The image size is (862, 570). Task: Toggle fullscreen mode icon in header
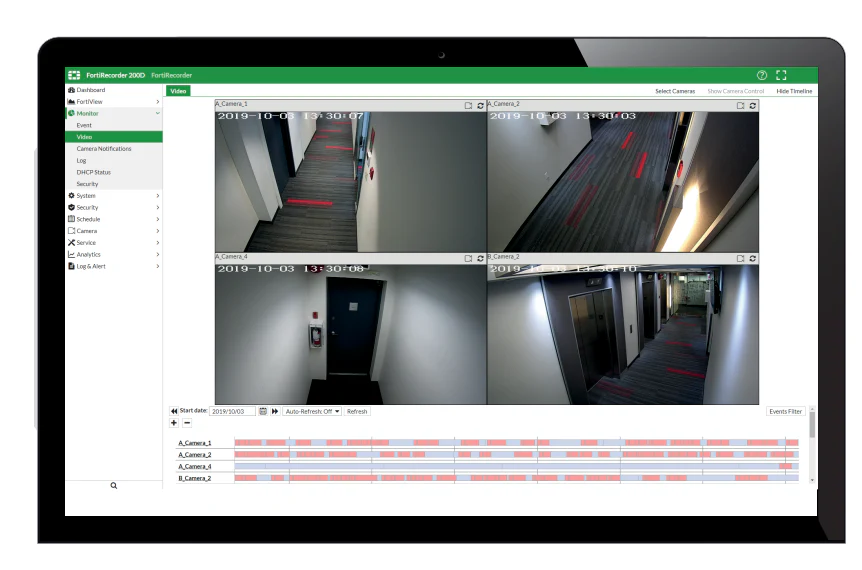[x=781, y=75]
